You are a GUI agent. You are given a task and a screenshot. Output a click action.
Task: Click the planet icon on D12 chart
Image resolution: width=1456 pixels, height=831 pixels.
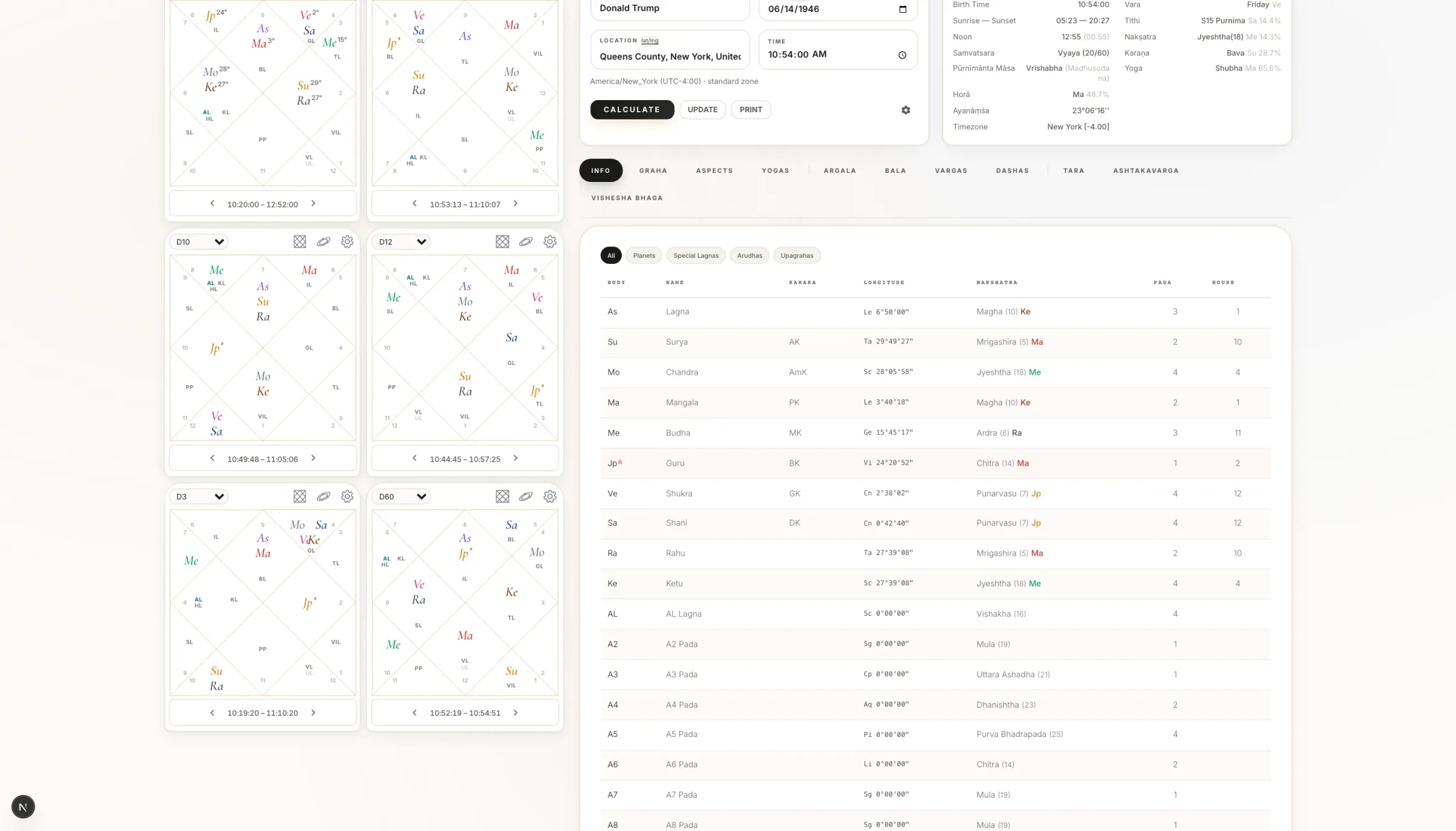point(526,241)
